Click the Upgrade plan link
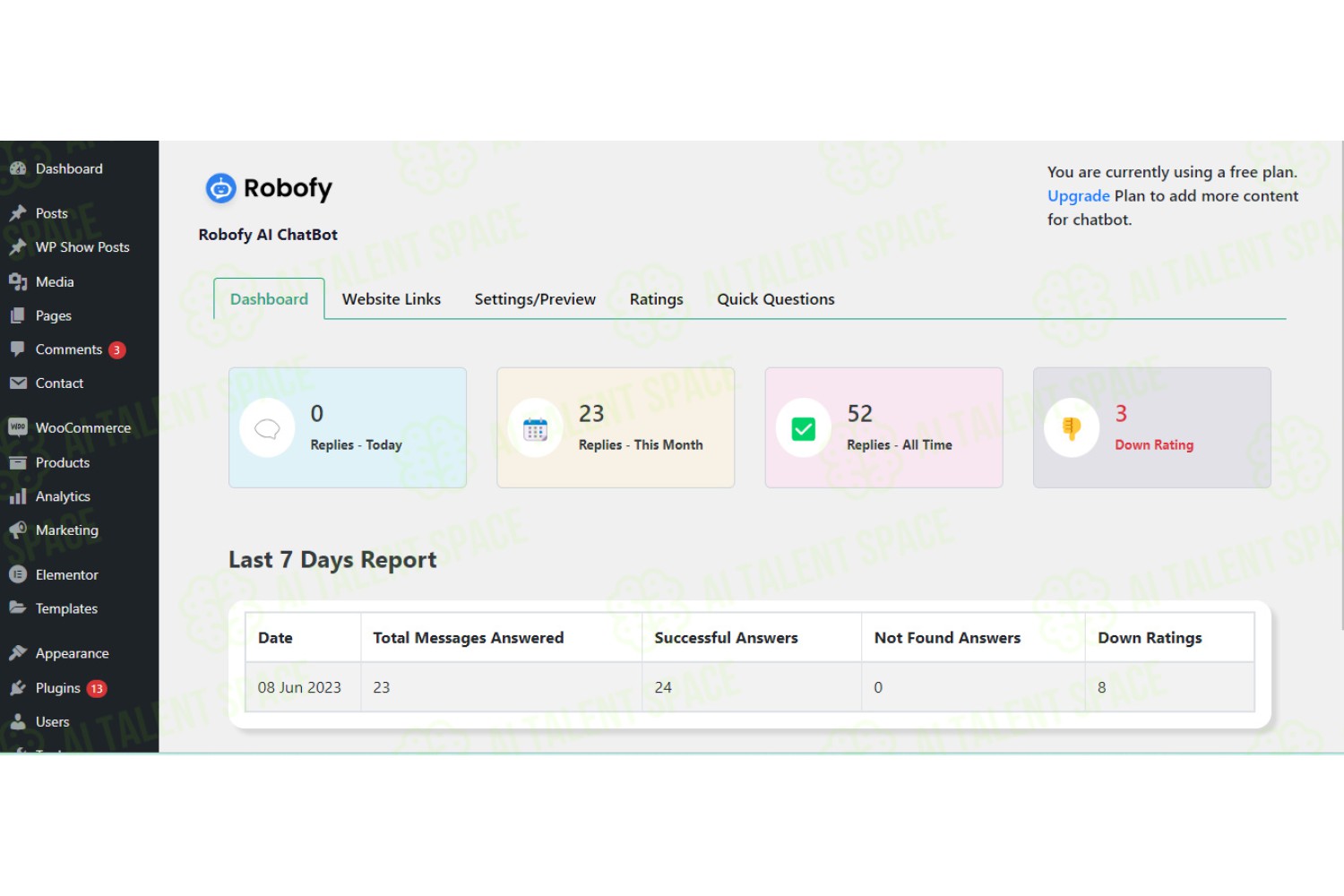The width and height of the screenshot is (1344, 896). 1079,195
